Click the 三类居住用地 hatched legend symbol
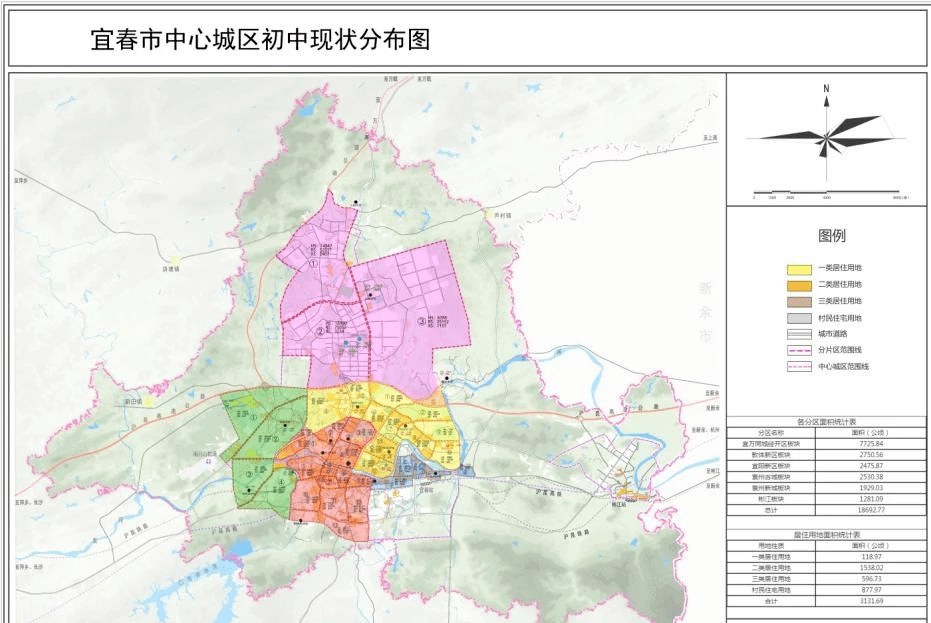 click(799, 301)
